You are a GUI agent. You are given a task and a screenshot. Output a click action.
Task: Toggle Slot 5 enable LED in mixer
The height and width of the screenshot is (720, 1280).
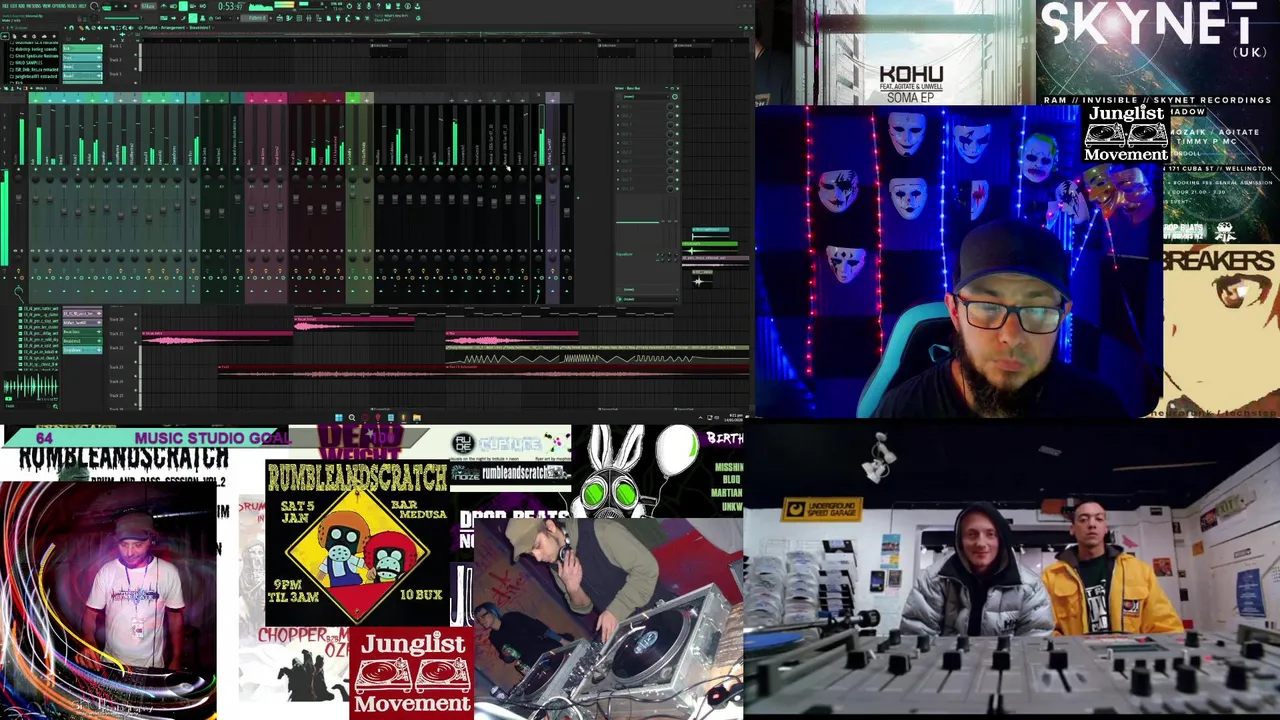(x=677, y=143)
